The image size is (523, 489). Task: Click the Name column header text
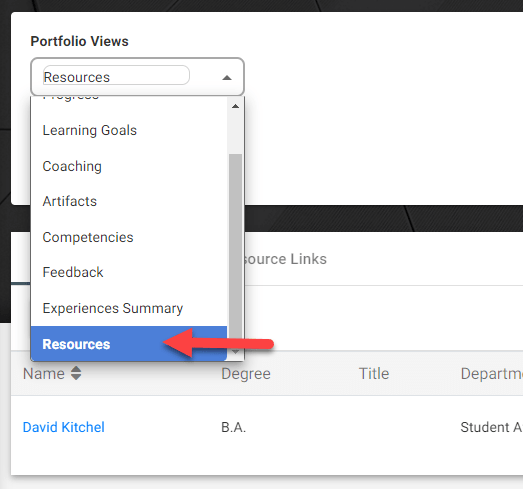[x=44, y=373]
